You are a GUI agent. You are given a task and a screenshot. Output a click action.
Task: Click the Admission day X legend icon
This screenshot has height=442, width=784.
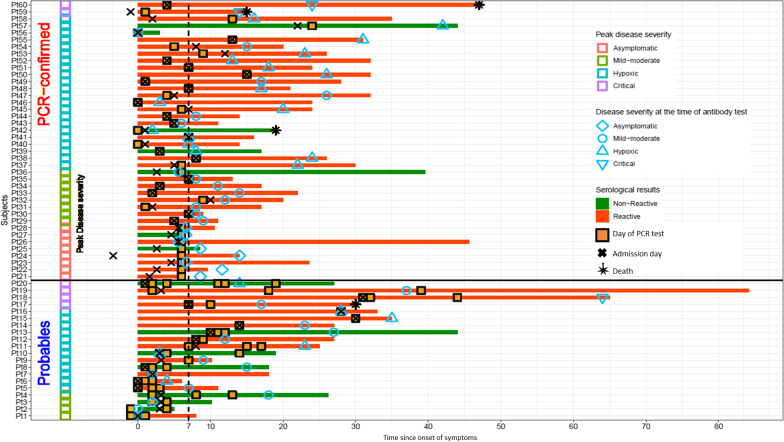(602, 253)
